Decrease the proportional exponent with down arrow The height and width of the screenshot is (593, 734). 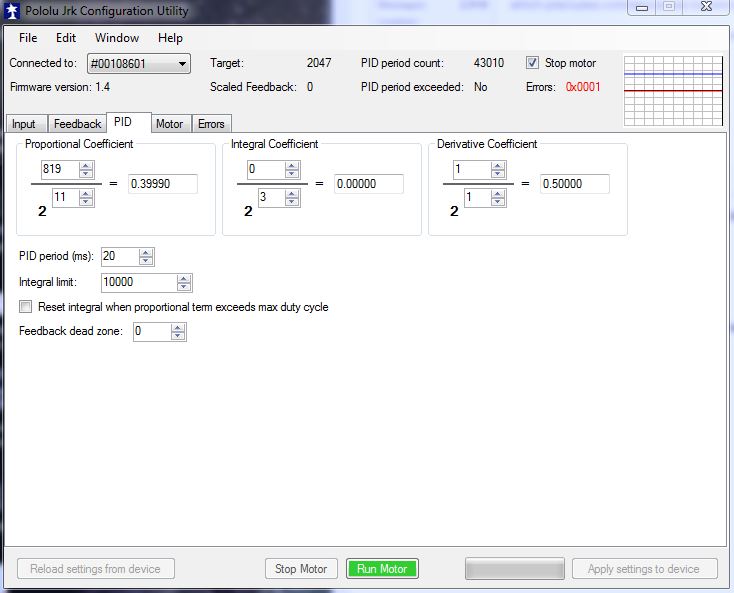coord(86,201)
